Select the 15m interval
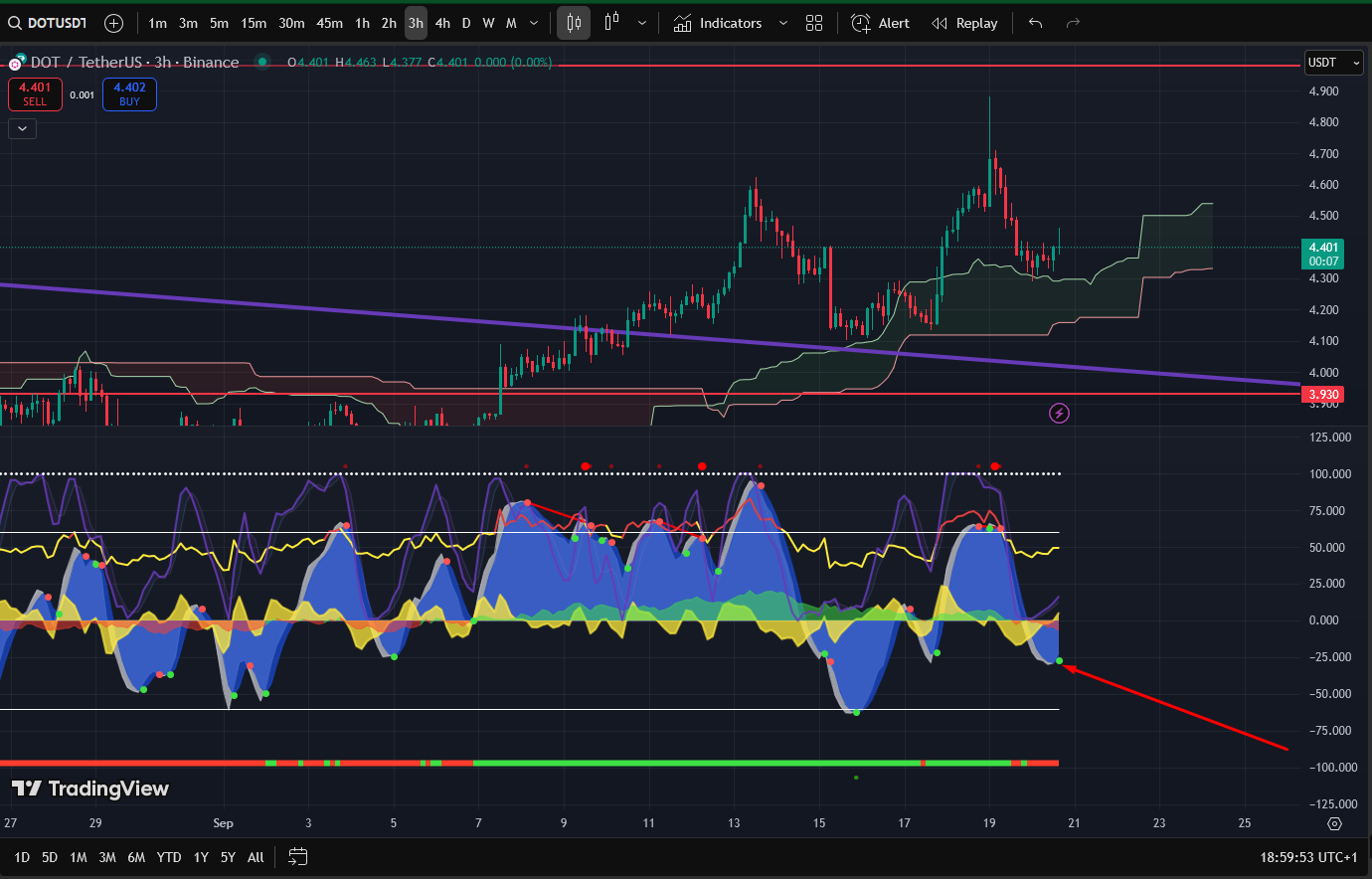 pos(254,23)
